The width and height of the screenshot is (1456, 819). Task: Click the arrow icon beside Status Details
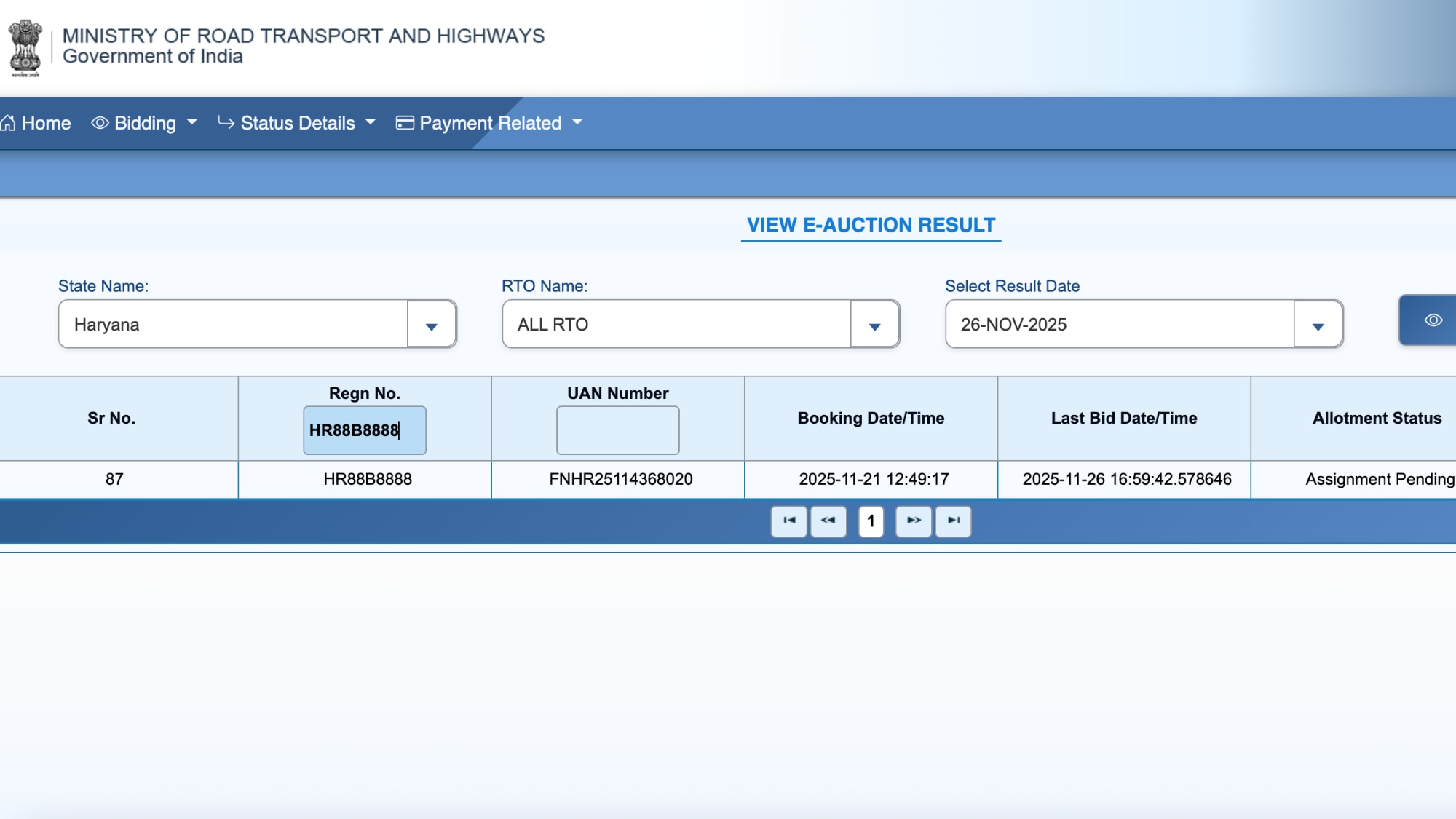pos(226,122)
